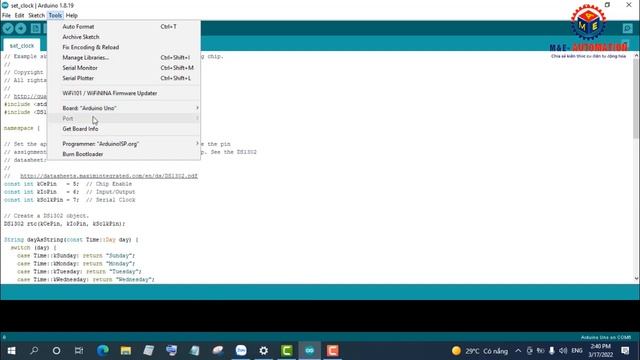Viewport: 640px width, 360px height.
Task: Open the orange Camtasia recorder taskbar icon
Action: point(332,351)
